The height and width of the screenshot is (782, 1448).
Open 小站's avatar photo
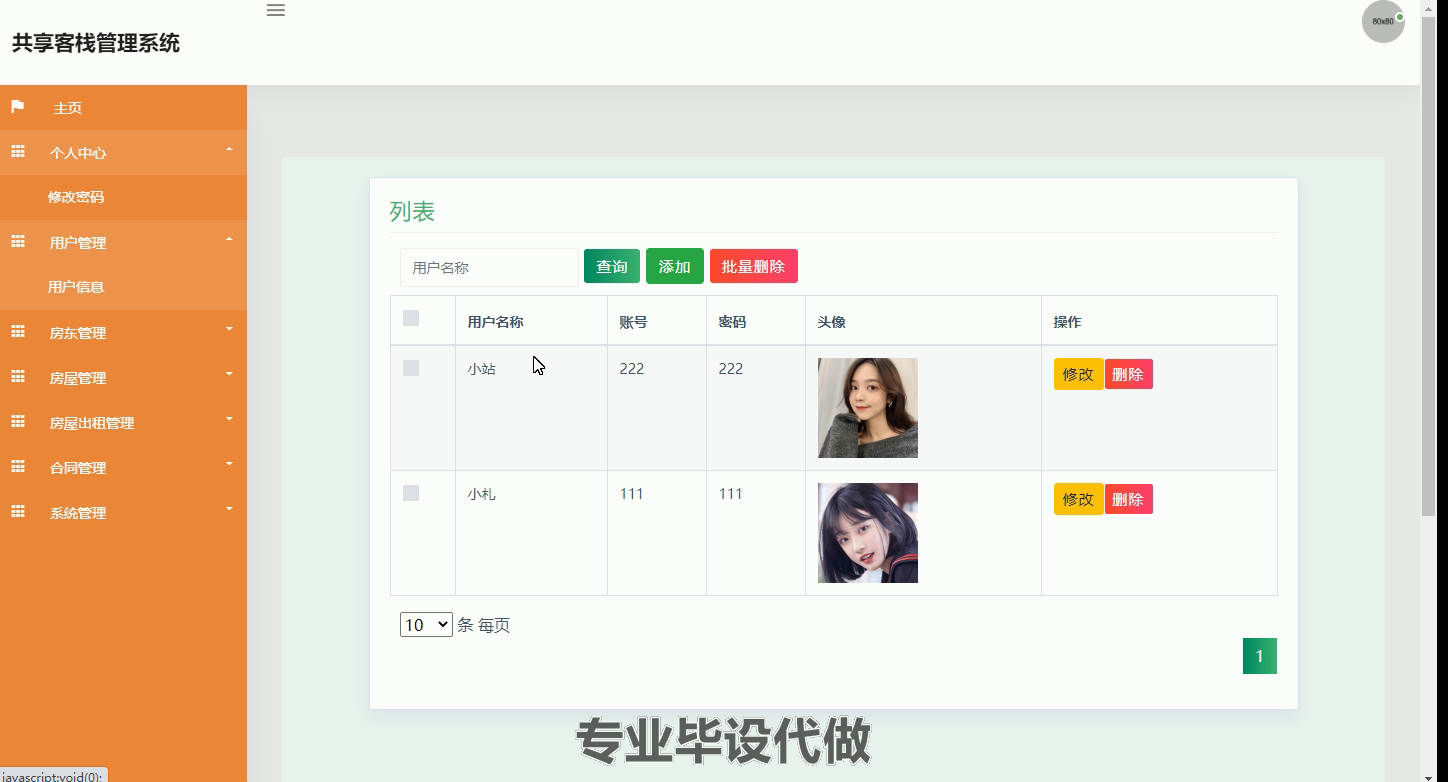pyautogui.click(x=868, y=408)
